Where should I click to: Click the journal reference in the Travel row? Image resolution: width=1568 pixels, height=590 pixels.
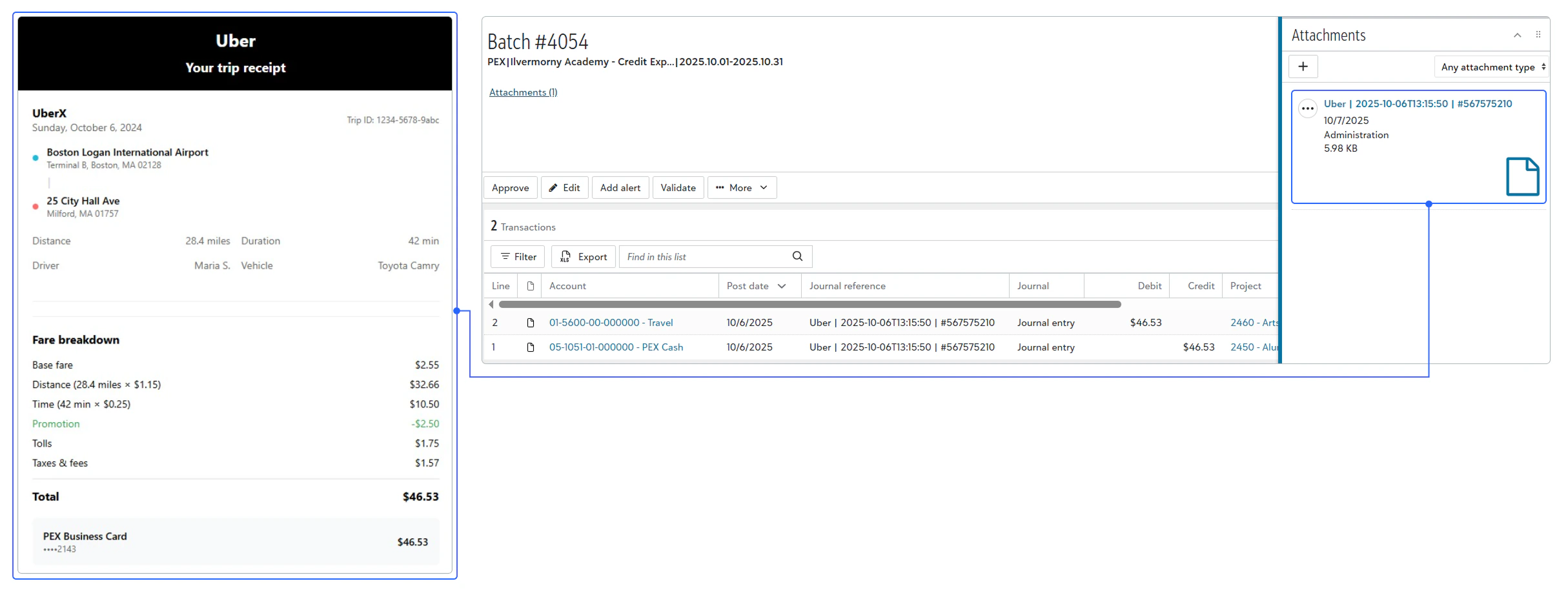[x=902, y=323]
